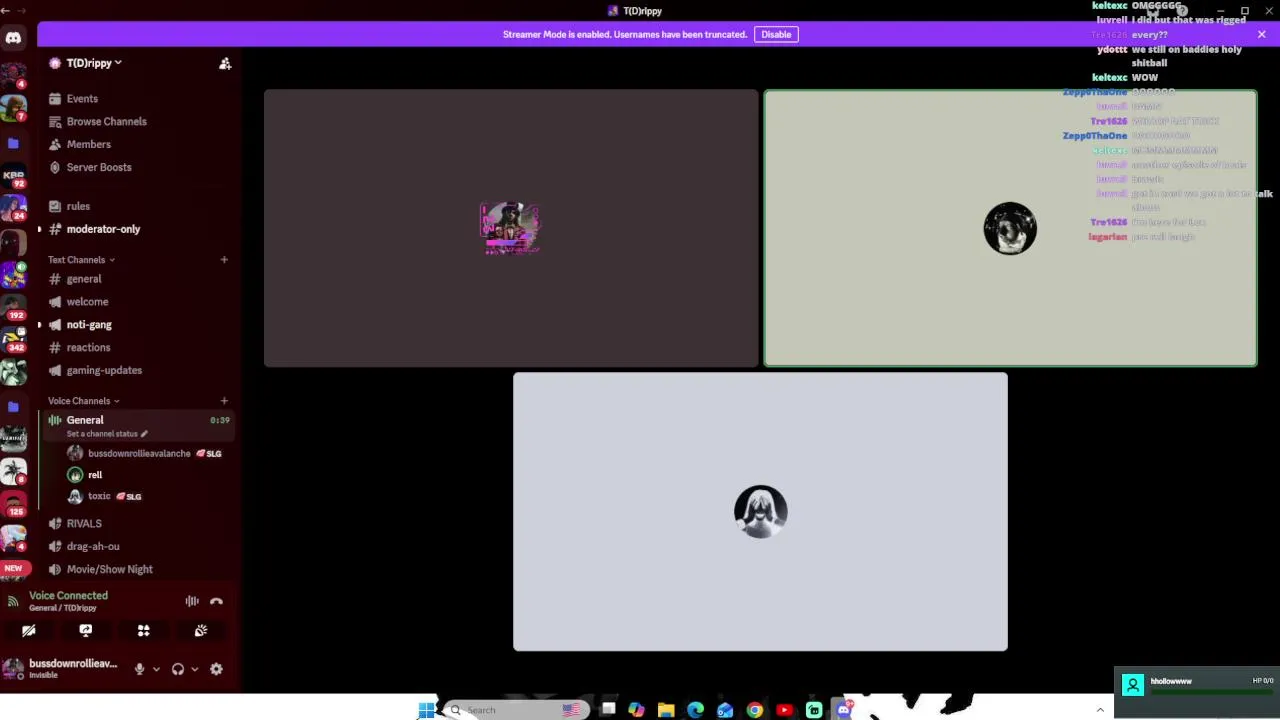Screen dimensions: 1280x720
Task: Set a channel status pencil link
Action: click(x=107, y=434)
